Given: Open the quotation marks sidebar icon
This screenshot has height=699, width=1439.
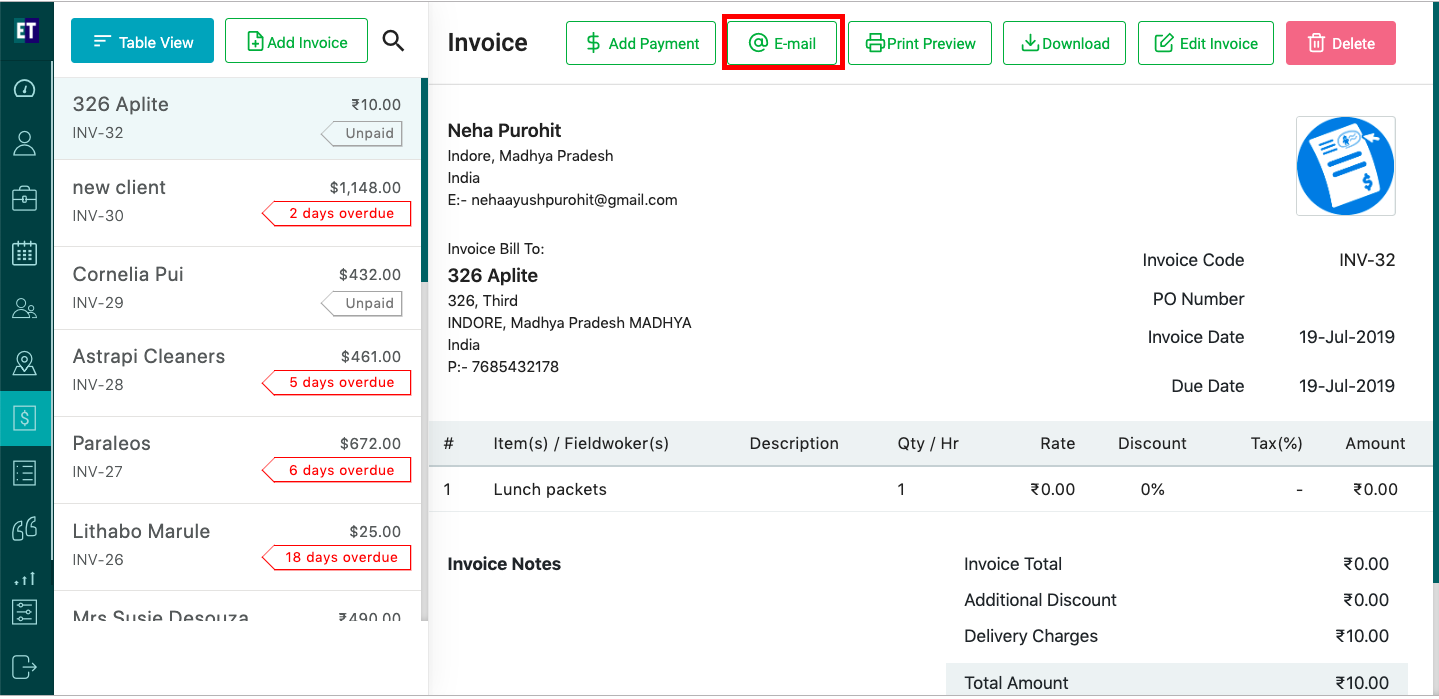Looking at the screenshot, I should tap(25, 528).
